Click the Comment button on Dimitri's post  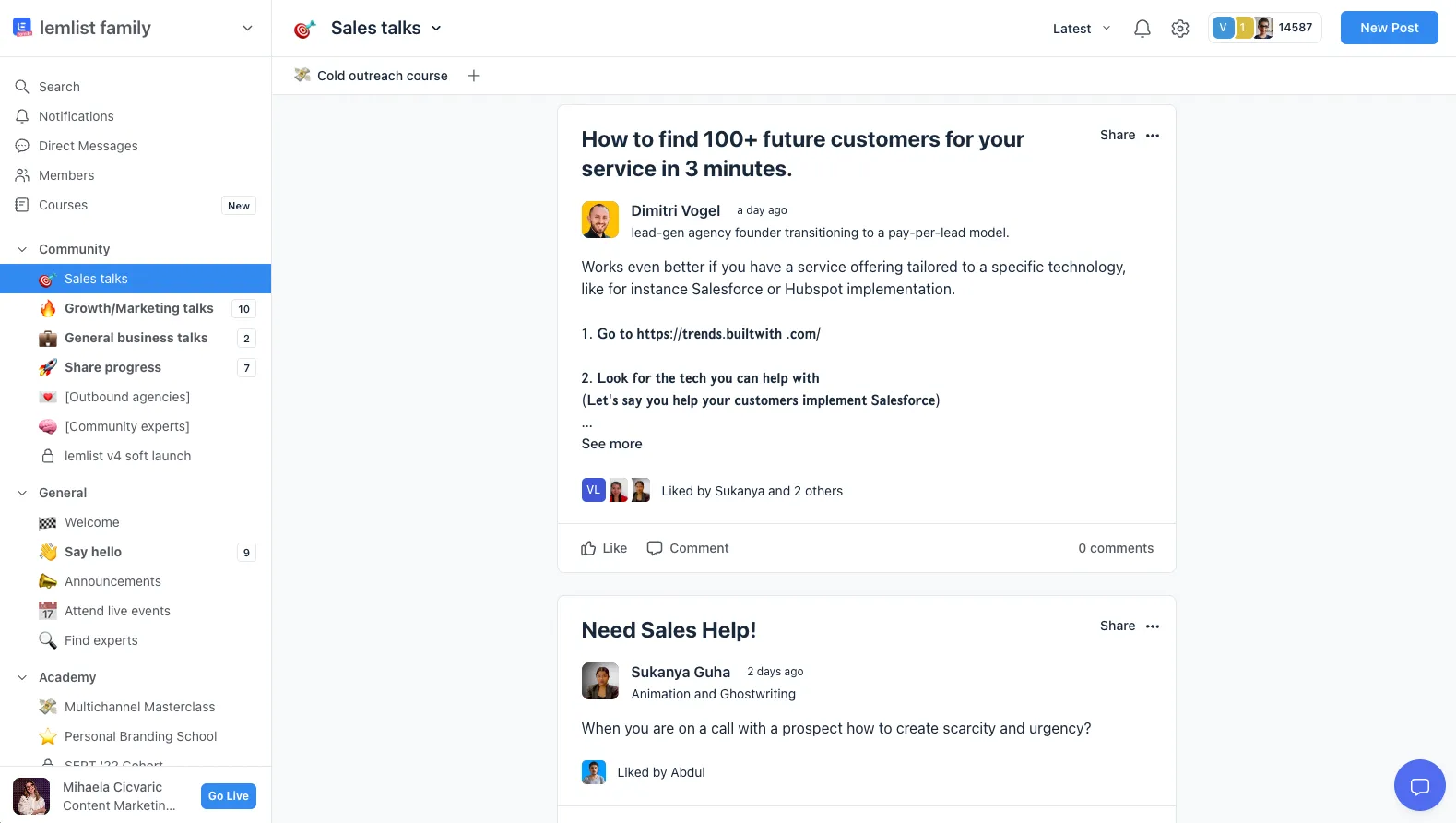coord(688,548)
